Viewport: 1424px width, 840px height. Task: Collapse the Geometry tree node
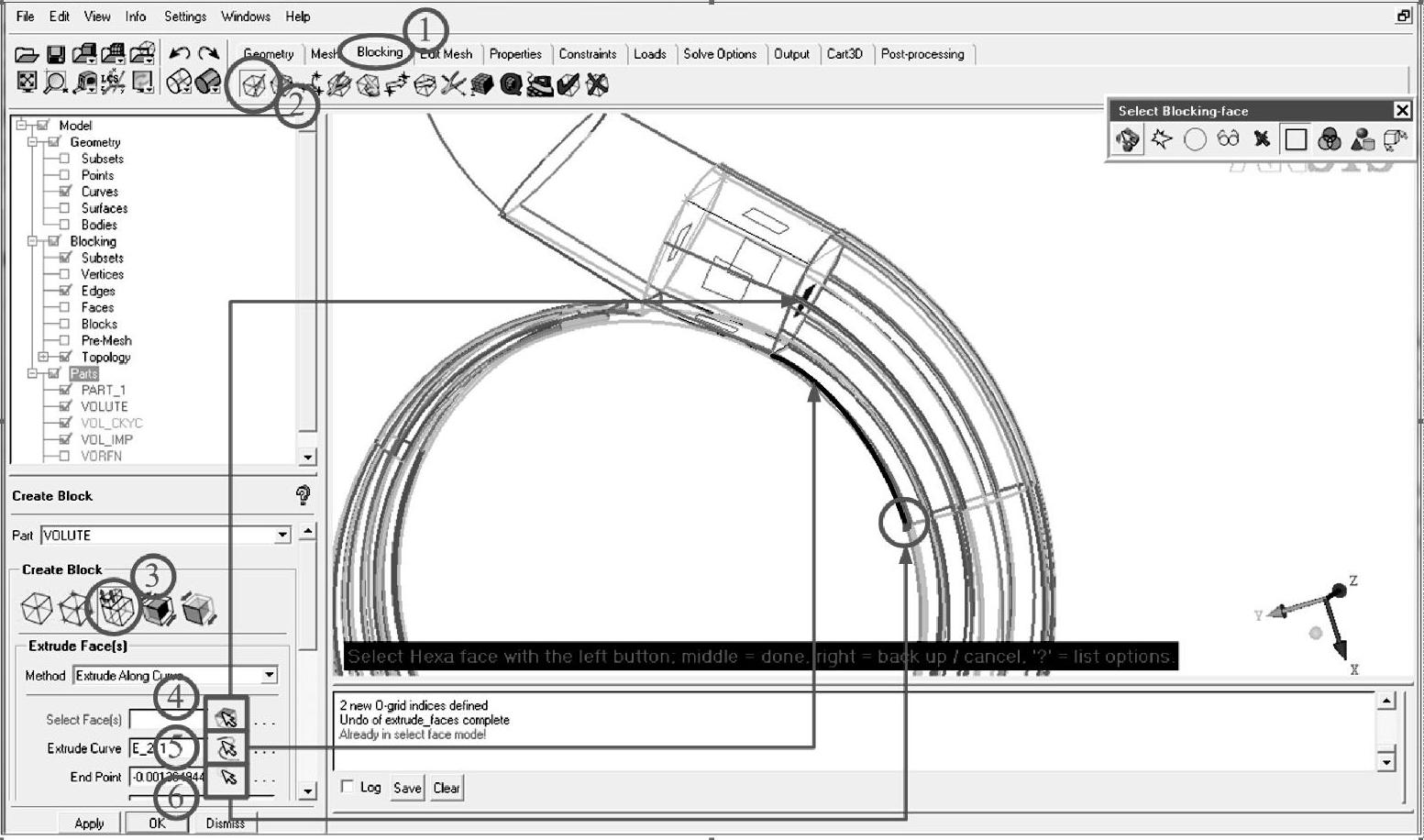click(x=32, y=142)
